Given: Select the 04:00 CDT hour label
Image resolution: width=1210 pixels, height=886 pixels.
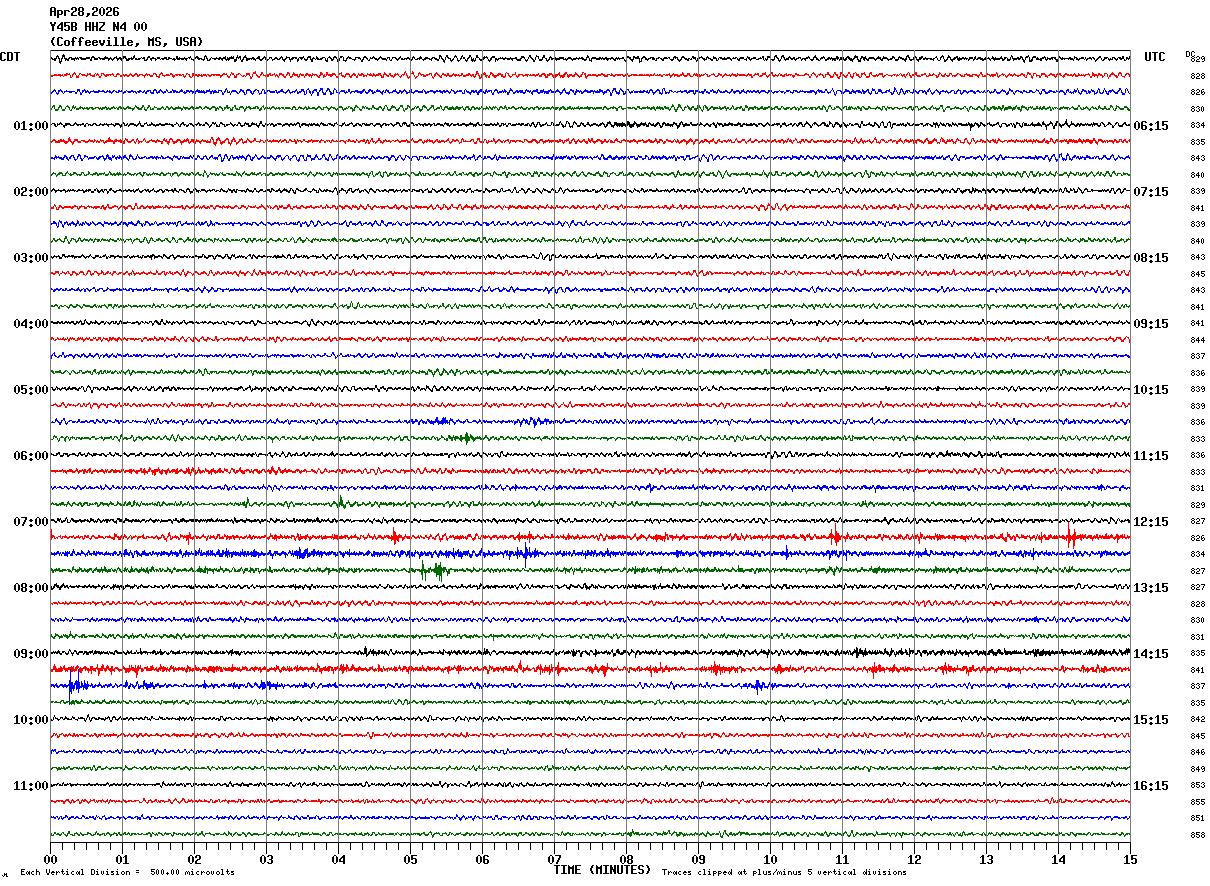Looking at the screenshot, I should [x=31, y=324].
